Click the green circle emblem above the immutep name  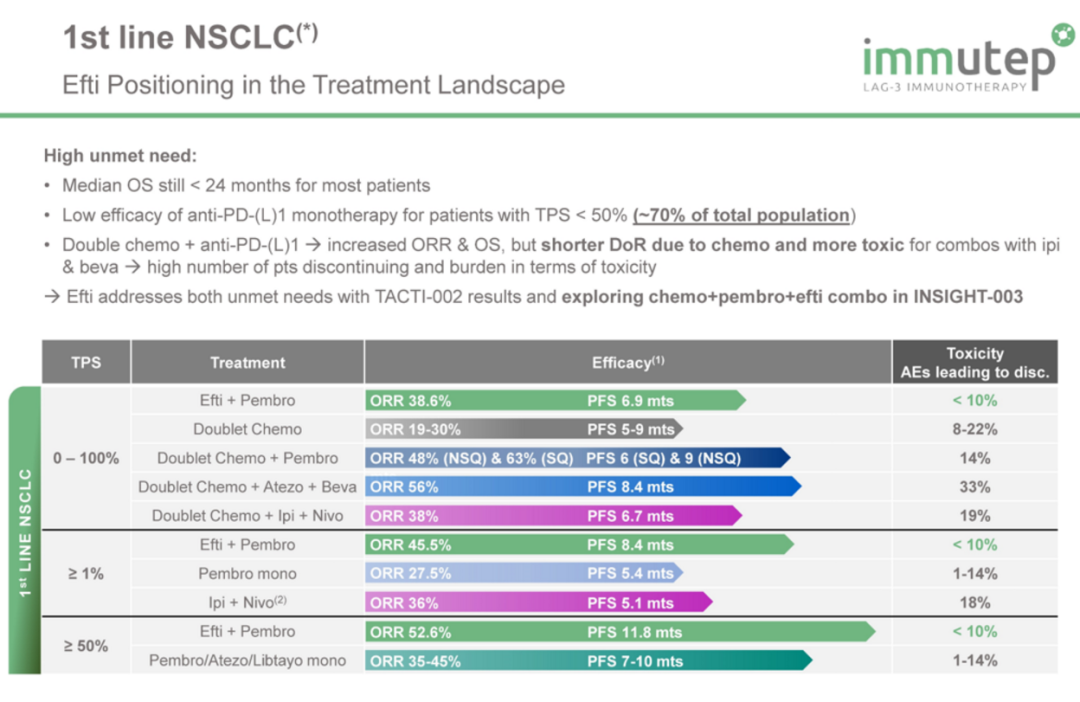pyautogui.click(x=1061, y=36)
